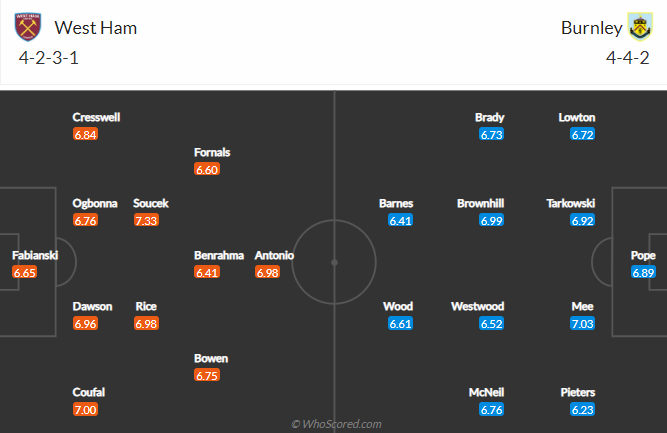The image size is (667, 433).
Task: Select Fabianski's 6.65 rating badge
Action: coord(25,272)
